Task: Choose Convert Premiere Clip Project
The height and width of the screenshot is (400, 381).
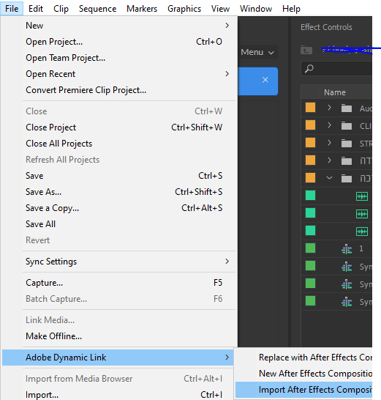Action: (119, 90)
